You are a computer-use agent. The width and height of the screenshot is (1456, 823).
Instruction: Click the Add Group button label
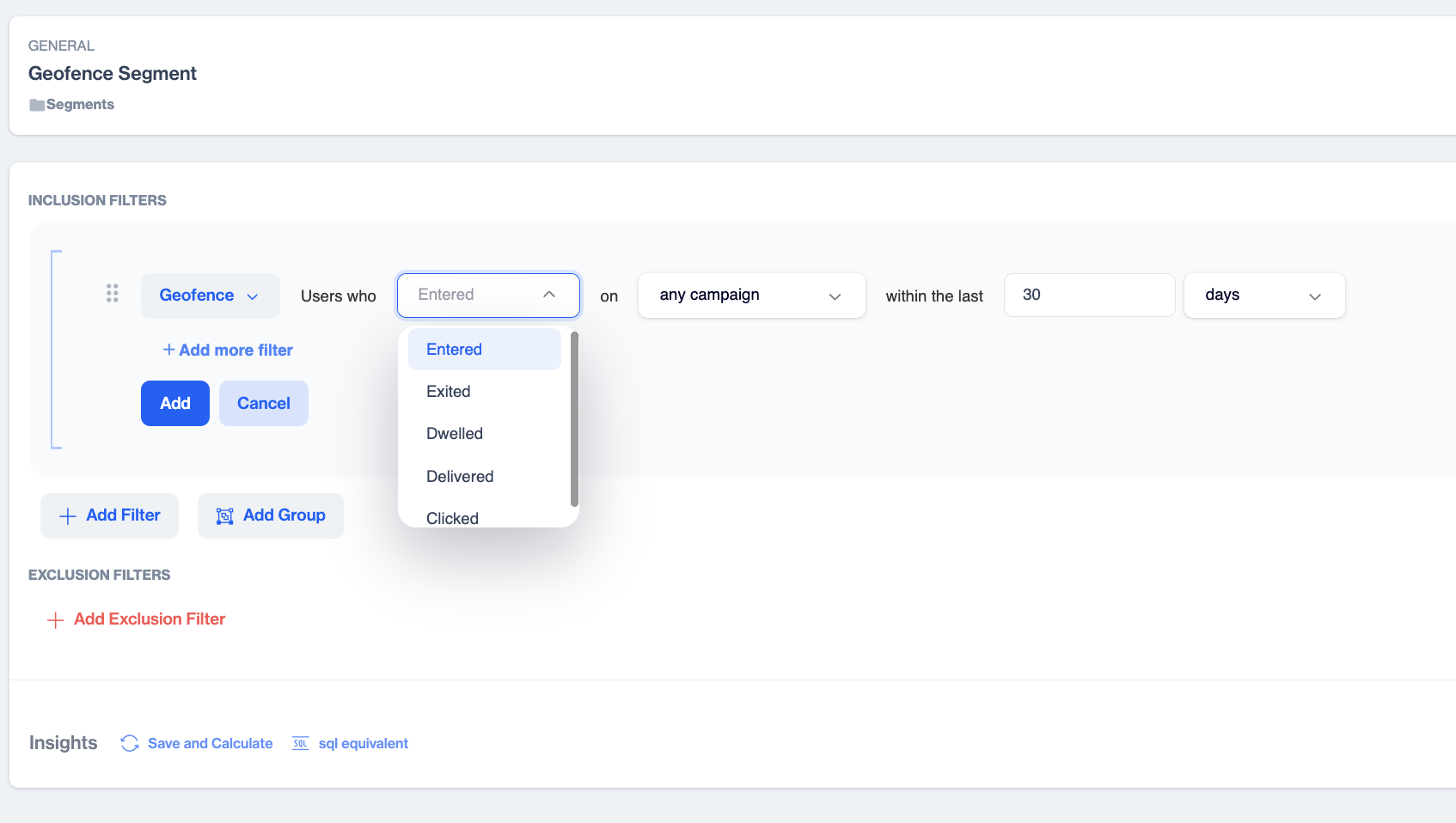coord(284,515)
